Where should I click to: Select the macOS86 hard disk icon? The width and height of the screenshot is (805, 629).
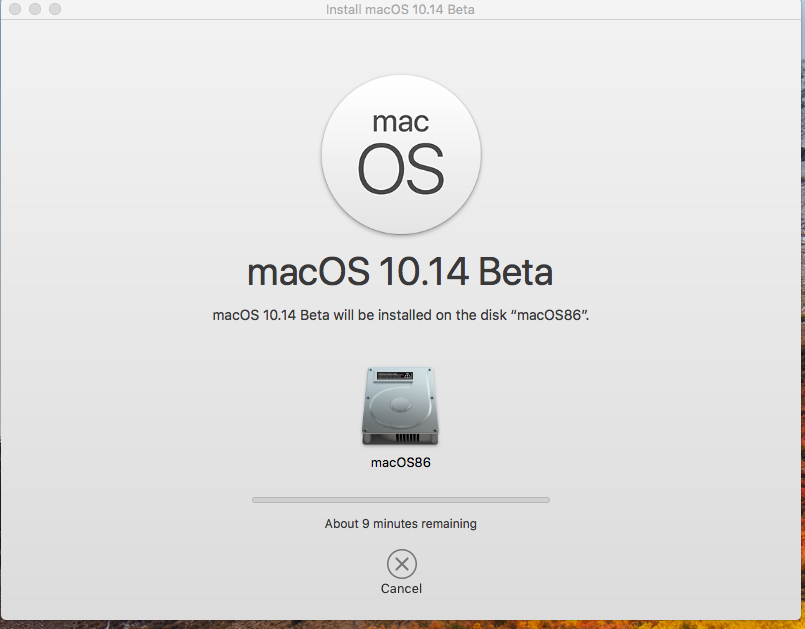tap(400, 406)
